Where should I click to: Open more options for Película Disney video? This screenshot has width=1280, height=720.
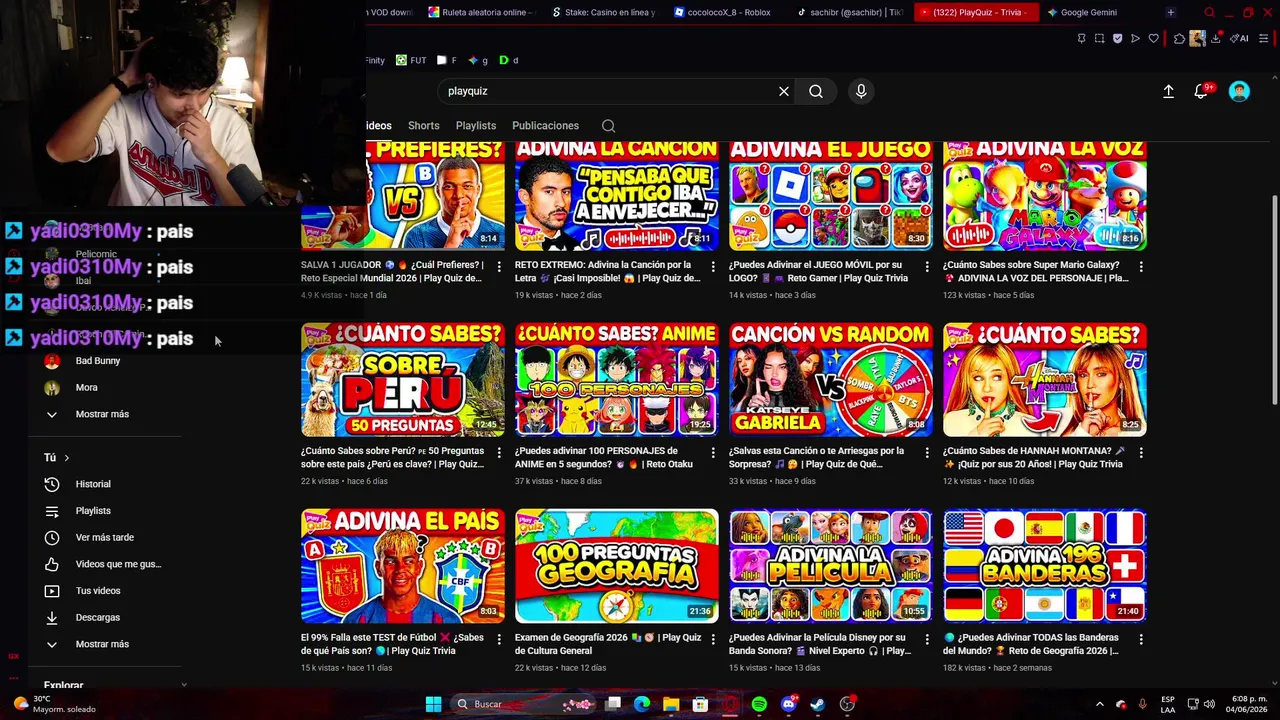927,639
